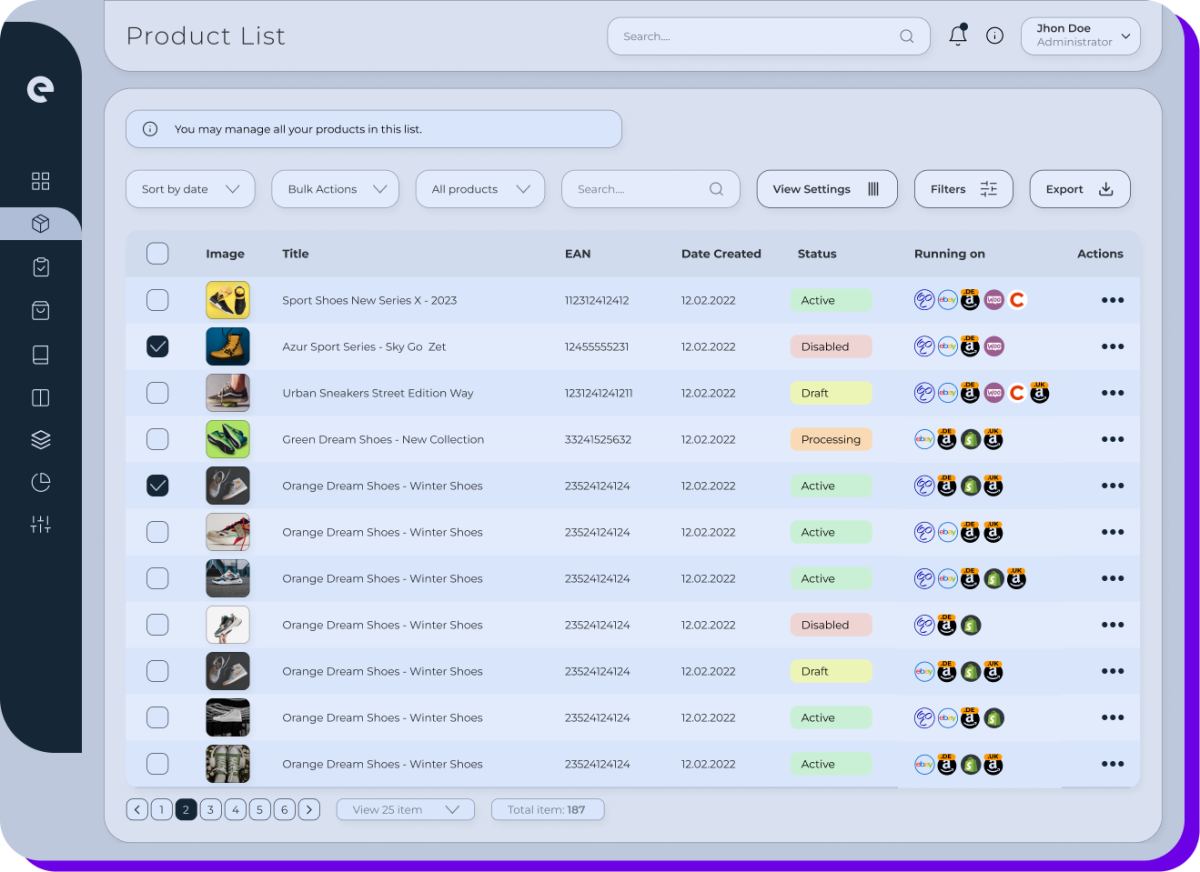This screenshot has height=872, width=1200.
Task: Switch to page 5 of product list
Action: click(259, 809)
